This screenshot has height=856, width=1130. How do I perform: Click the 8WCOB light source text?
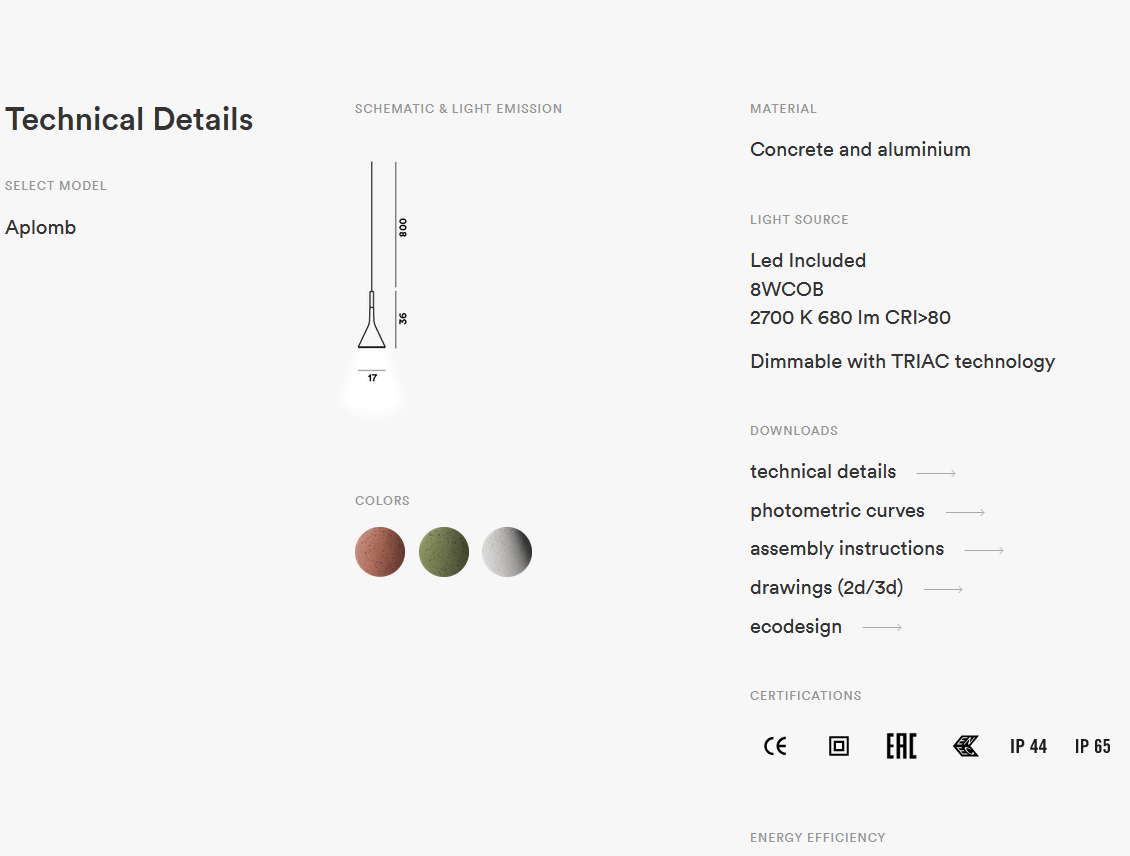point(787,290)
